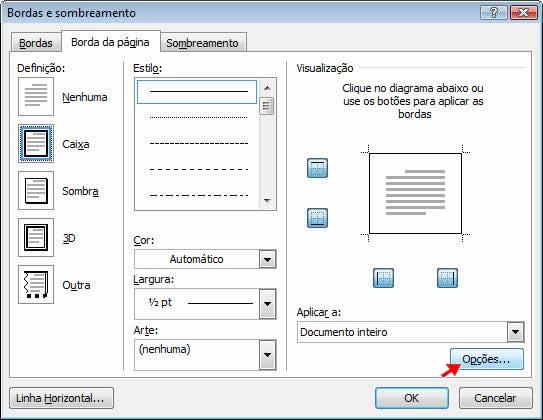Select the dotted line style in Estilo

click(198, 117)
